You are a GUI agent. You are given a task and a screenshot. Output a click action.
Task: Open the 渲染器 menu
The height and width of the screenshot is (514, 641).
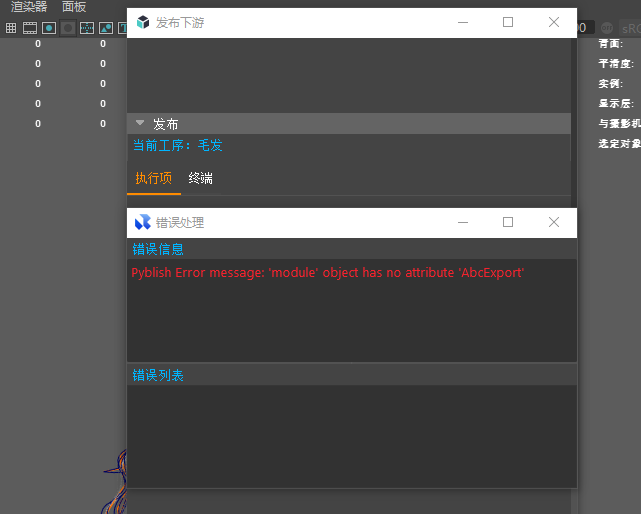(29, 7)
